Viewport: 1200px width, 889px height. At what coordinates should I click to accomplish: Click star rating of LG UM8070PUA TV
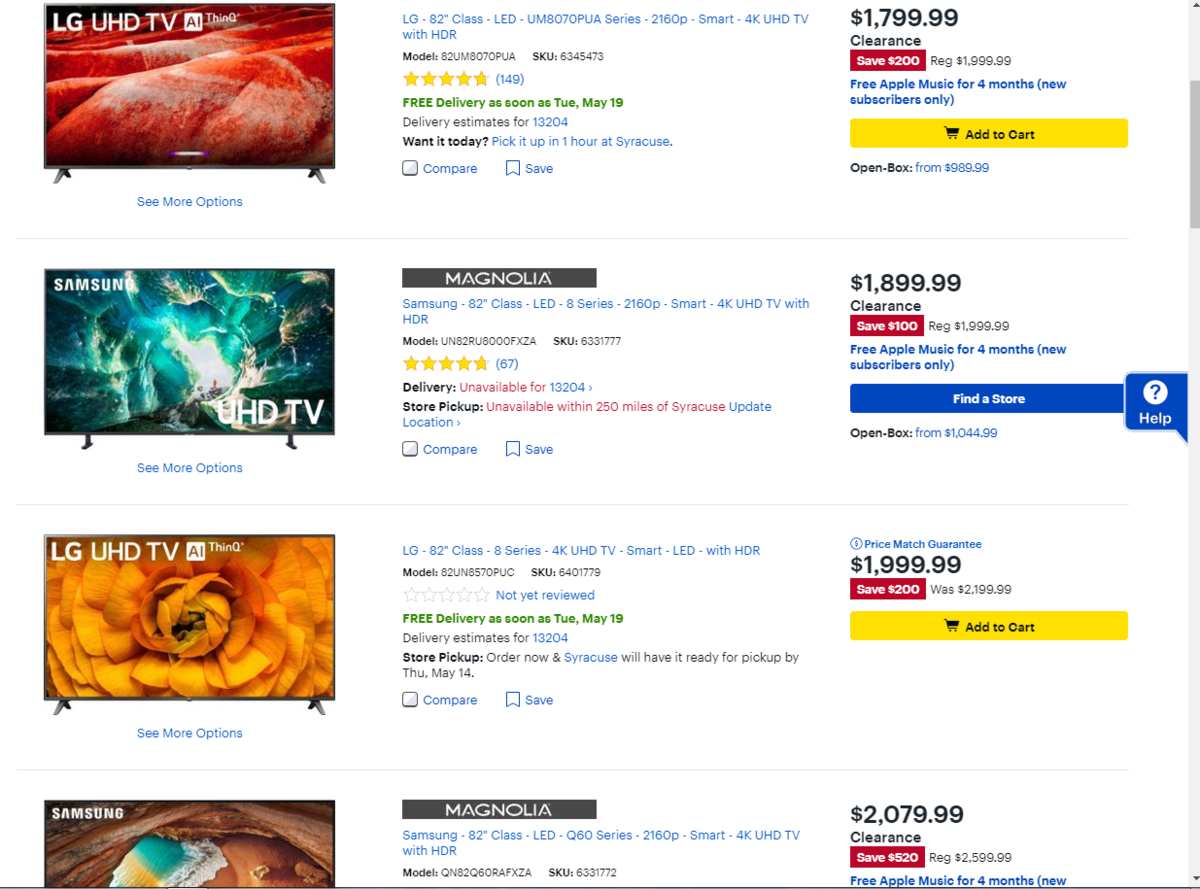(x=445, y=79)
